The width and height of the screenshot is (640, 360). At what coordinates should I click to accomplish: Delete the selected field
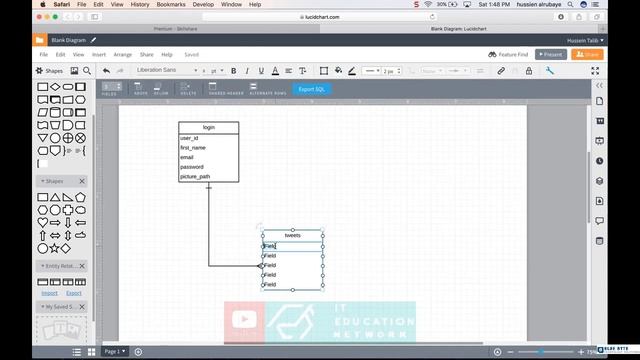pyautogui.click(x=188, y=89)
